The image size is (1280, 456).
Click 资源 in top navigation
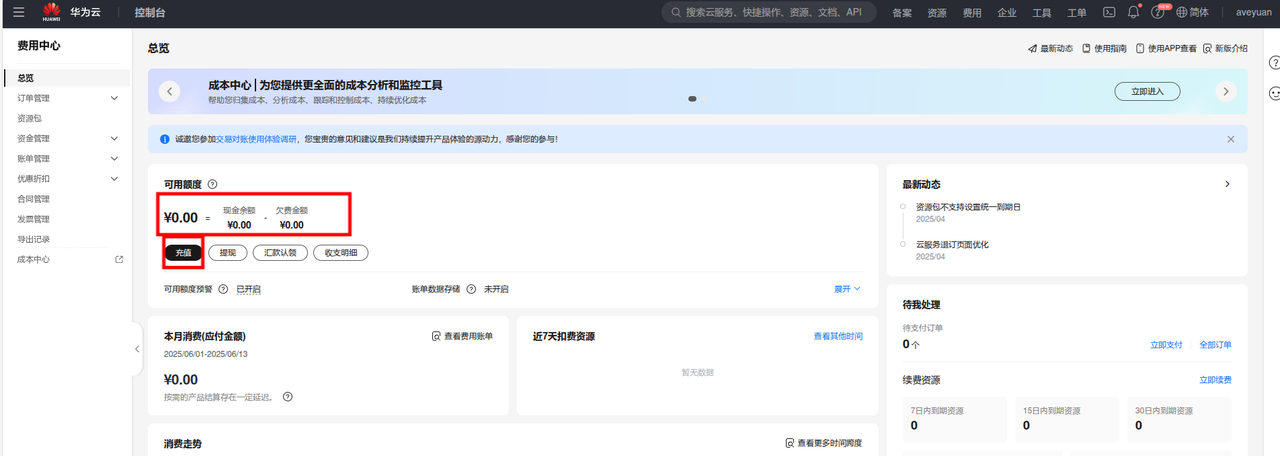937,13
